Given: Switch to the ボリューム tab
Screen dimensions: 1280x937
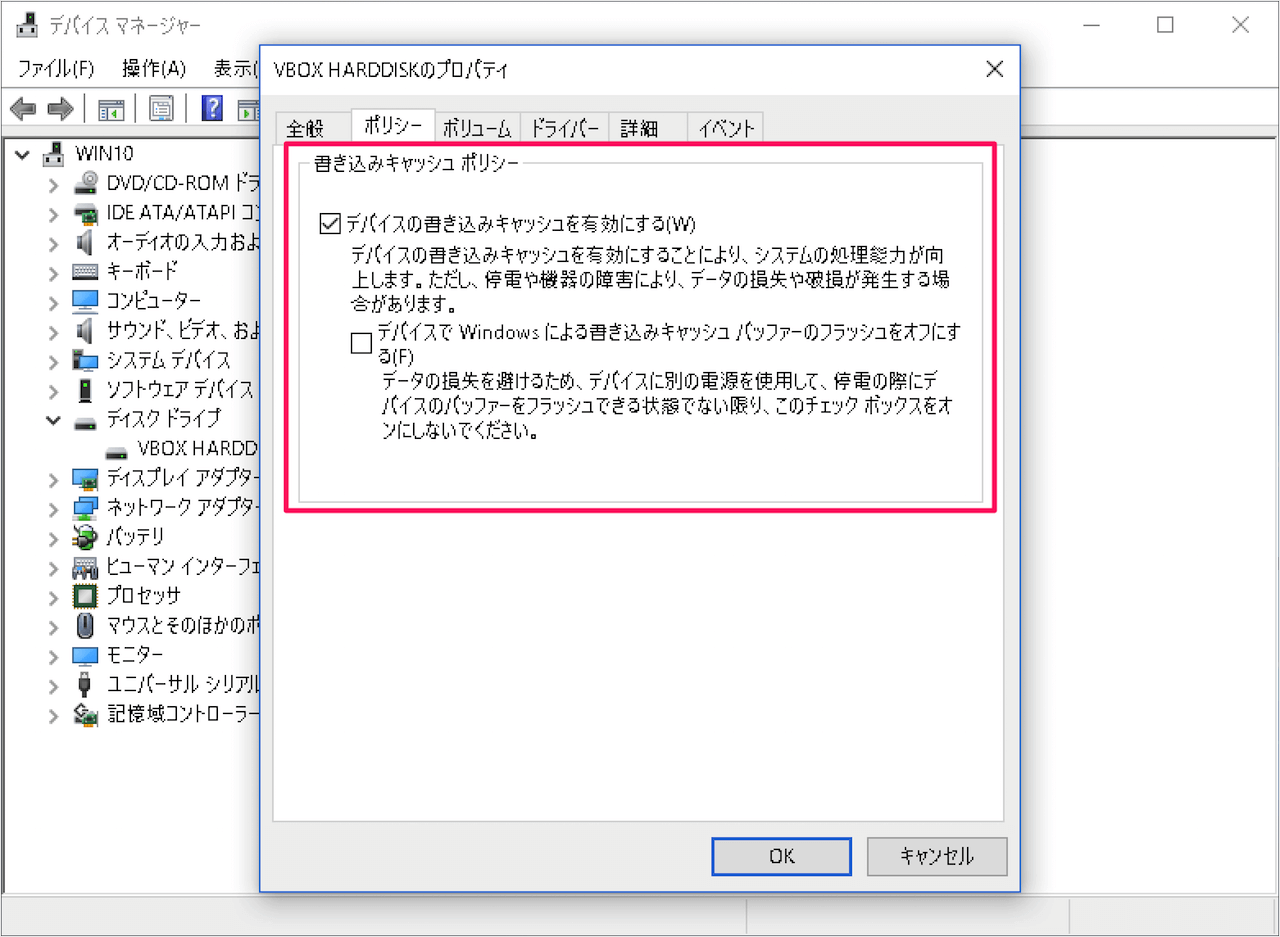Looking at the screenshot, I should [x=477, y=128].
